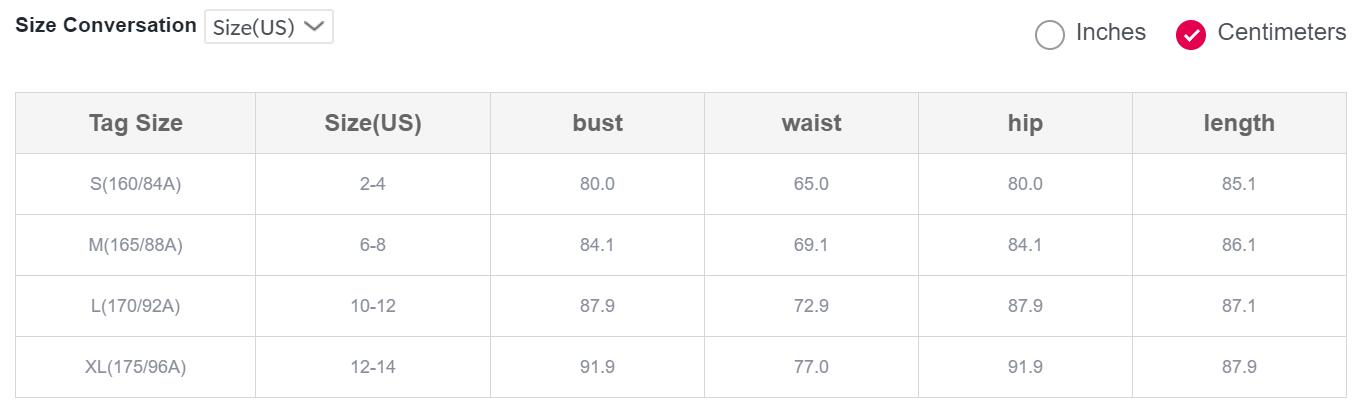1365x420 pixels.
Task: Select the Inches radio button
Action: [x=1049, y=35]
